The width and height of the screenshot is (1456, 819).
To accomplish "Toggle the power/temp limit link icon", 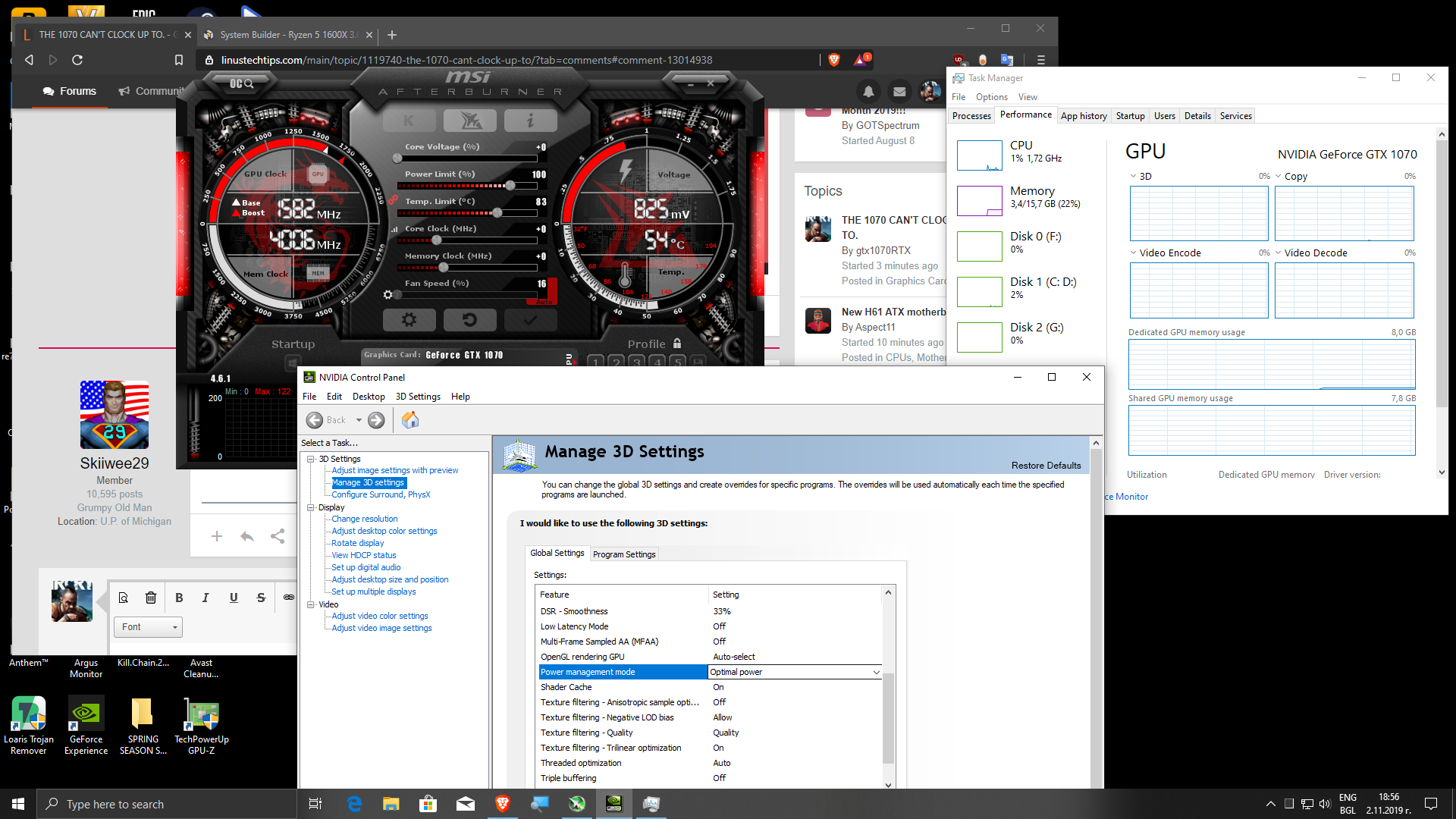I will click(393, 200).
